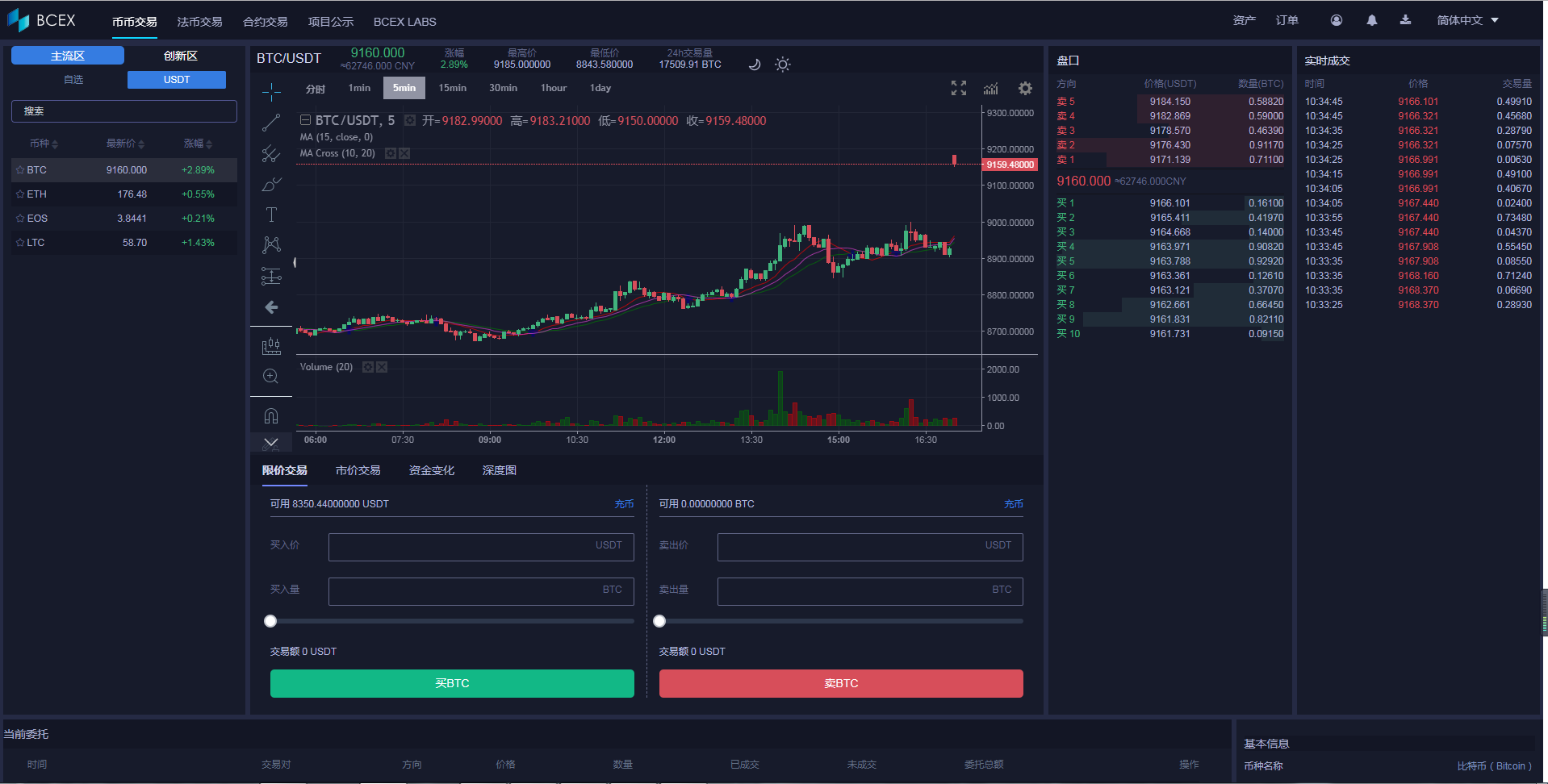The height and width of the screenshot is (784, 1548).
Task: Select the candlestick measure tool
Action: (271, 346)
